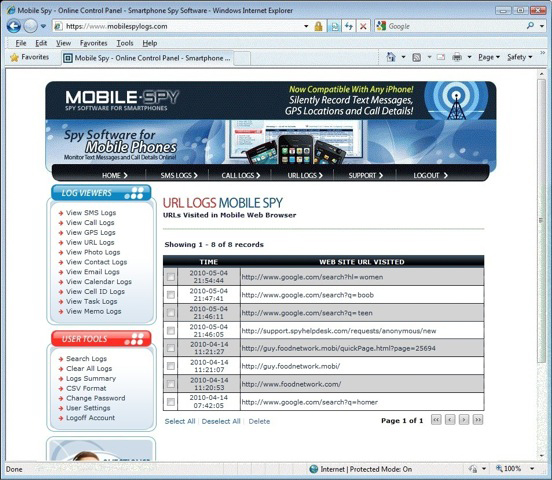Click the next page pagination icon
The height and width of the screenshot is (480, 552).
point(464,420)
